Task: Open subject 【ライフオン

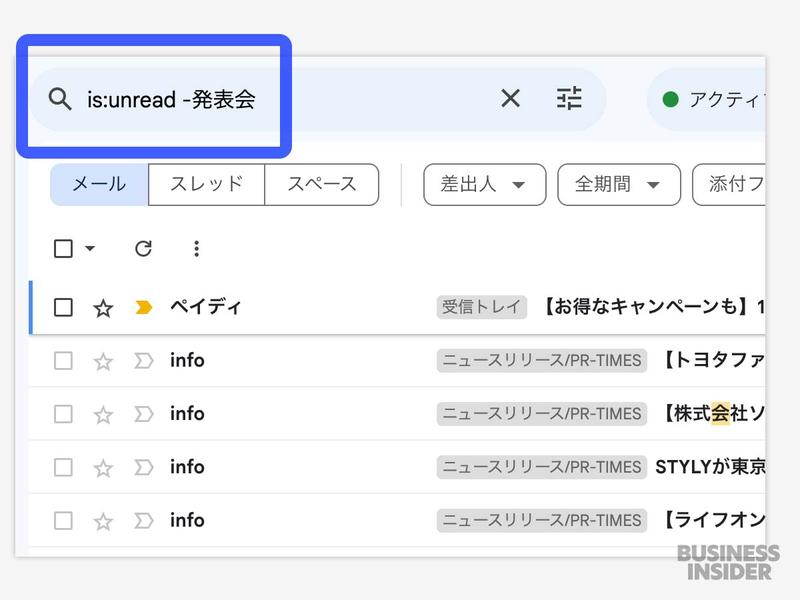Action: 713,520
